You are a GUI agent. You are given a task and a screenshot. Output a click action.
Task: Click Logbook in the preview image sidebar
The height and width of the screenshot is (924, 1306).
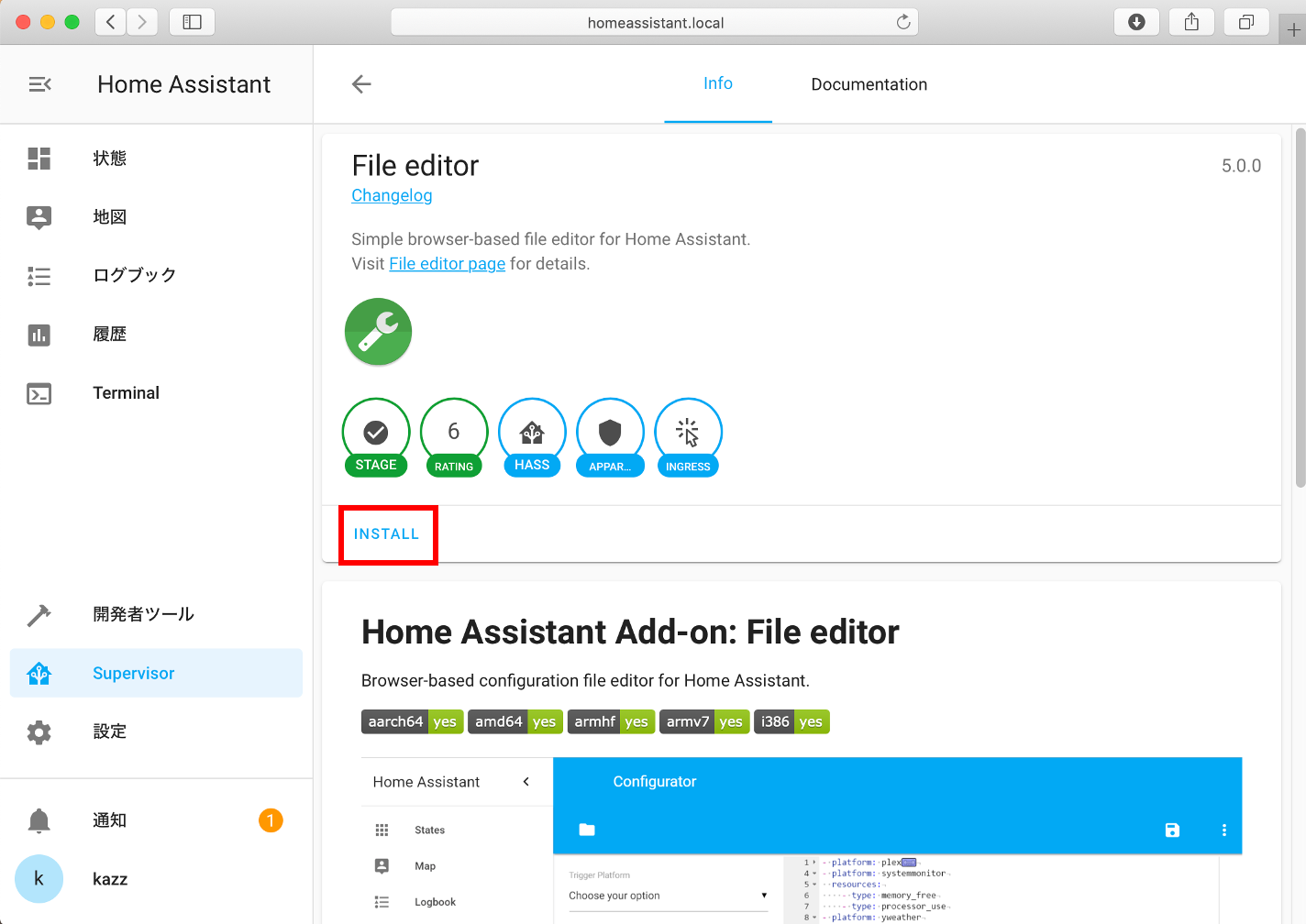[435, 902]
